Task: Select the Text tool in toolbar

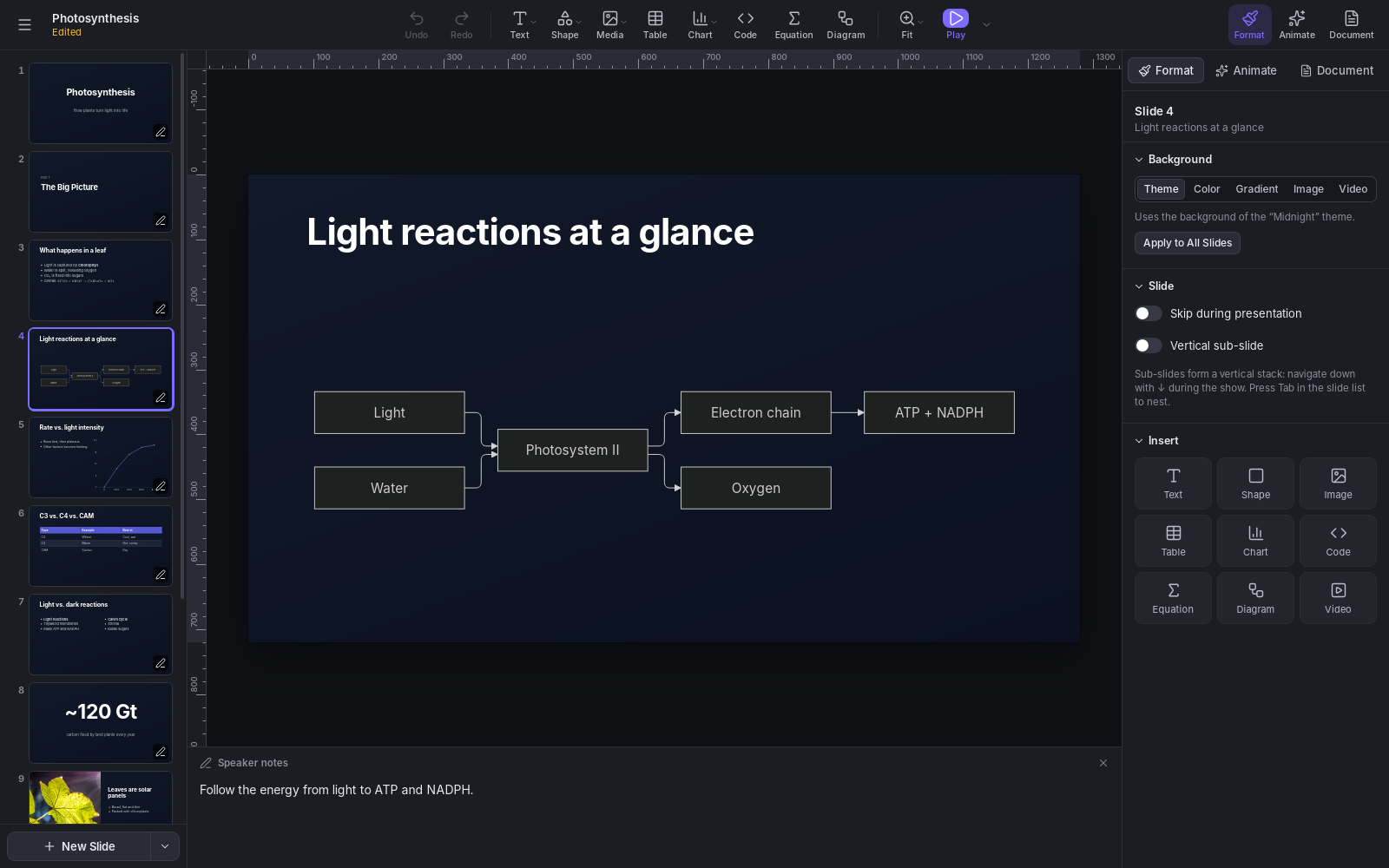Action: click(519, 24)
